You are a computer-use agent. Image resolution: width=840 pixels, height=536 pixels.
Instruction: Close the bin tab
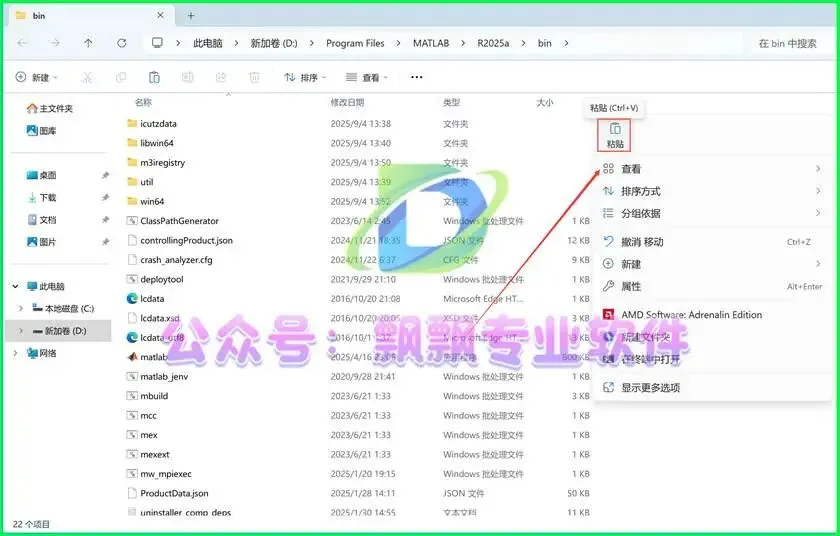[x=160, y=16]
